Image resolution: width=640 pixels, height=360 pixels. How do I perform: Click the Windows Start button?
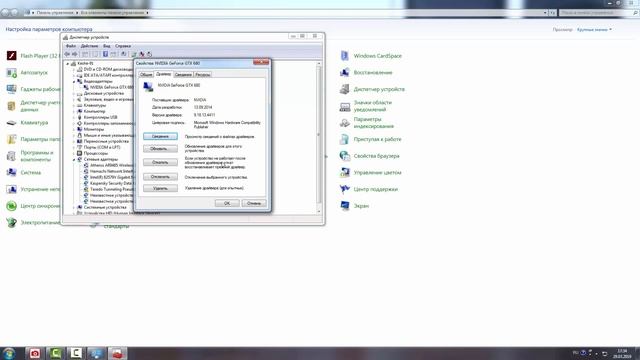point(9,353)
